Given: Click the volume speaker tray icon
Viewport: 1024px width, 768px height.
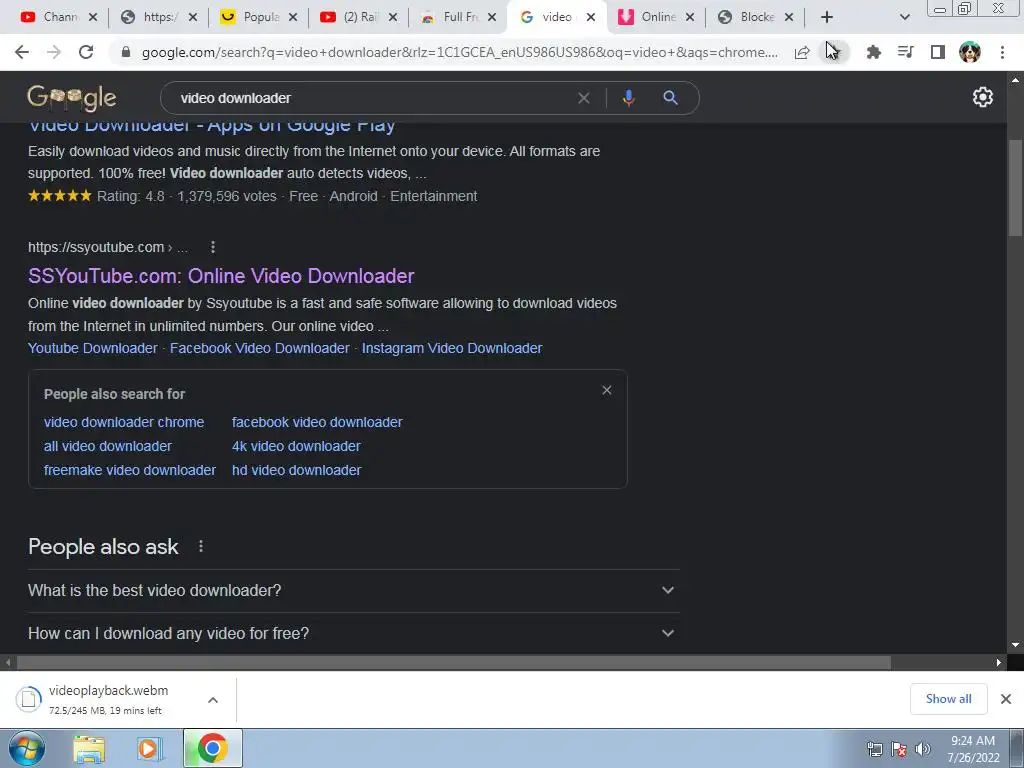Looking at the screenshot, I should coord(923,749).
